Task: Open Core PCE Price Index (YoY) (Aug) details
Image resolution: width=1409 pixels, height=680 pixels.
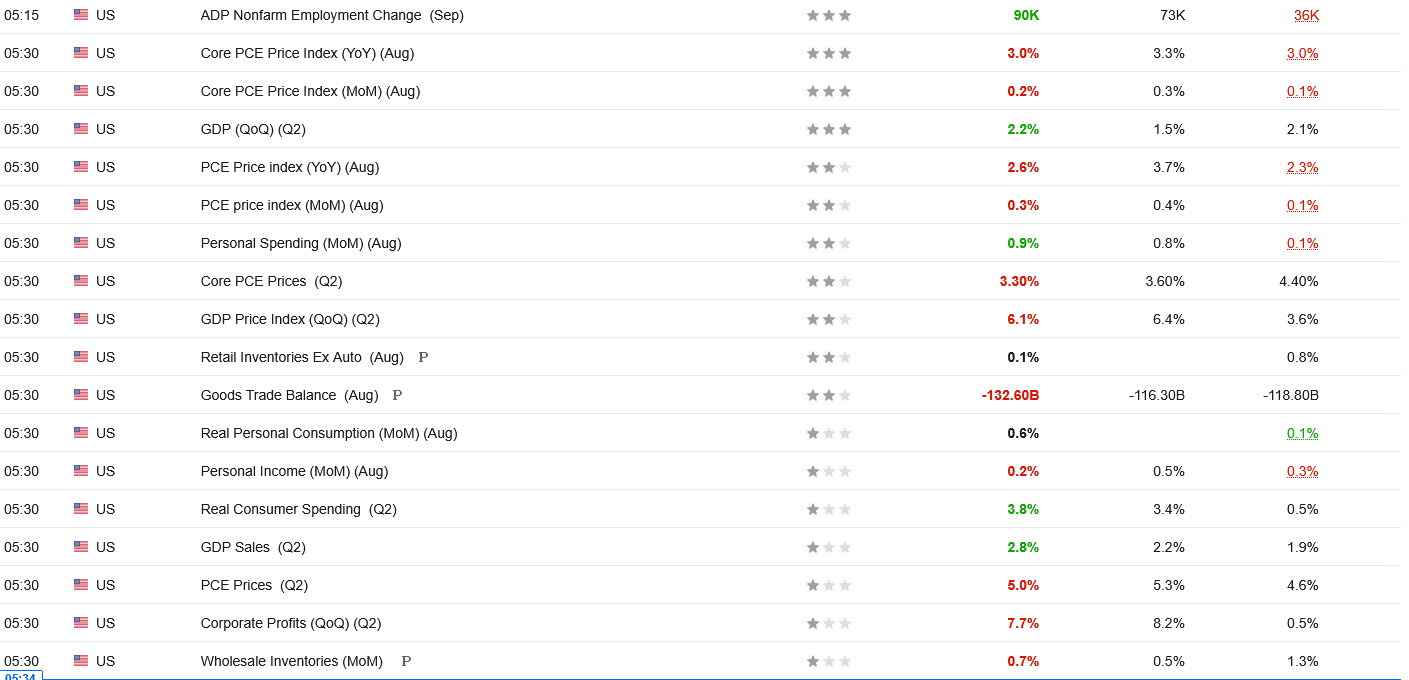Action: coord(307,53)
